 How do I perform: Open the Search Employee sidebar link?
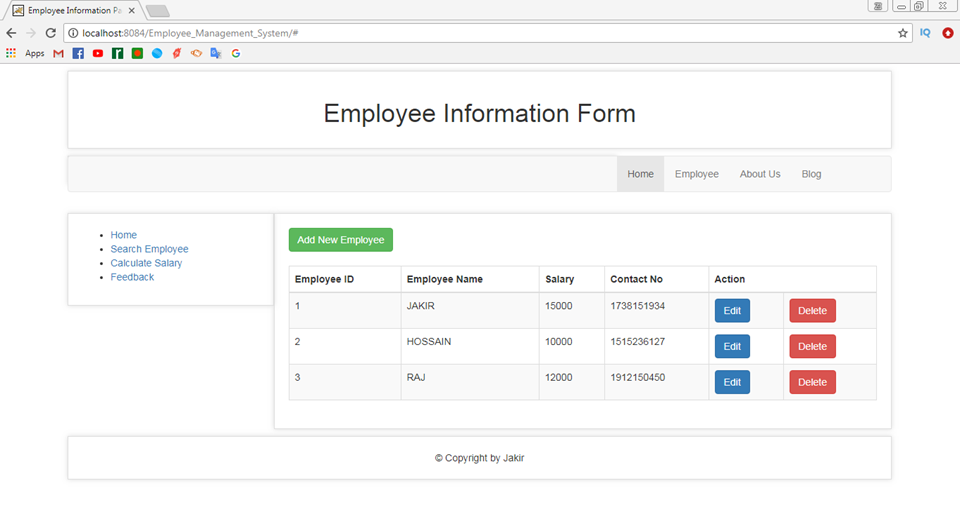point(149,249)
